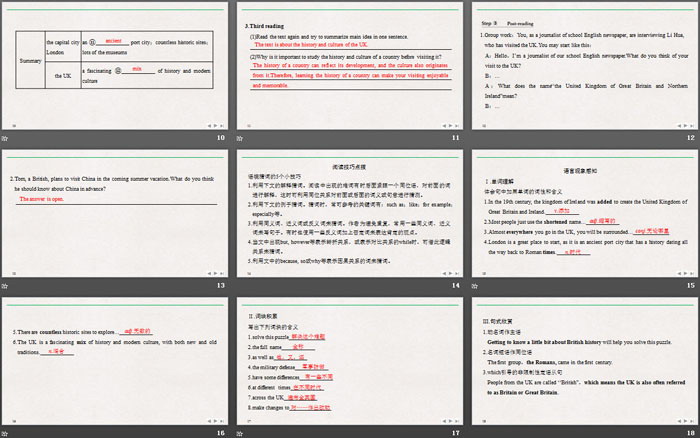Image resolution: width=700 pixels, height=438 pixels.
Task: Click slide number label 11
Action: point(455,138)
